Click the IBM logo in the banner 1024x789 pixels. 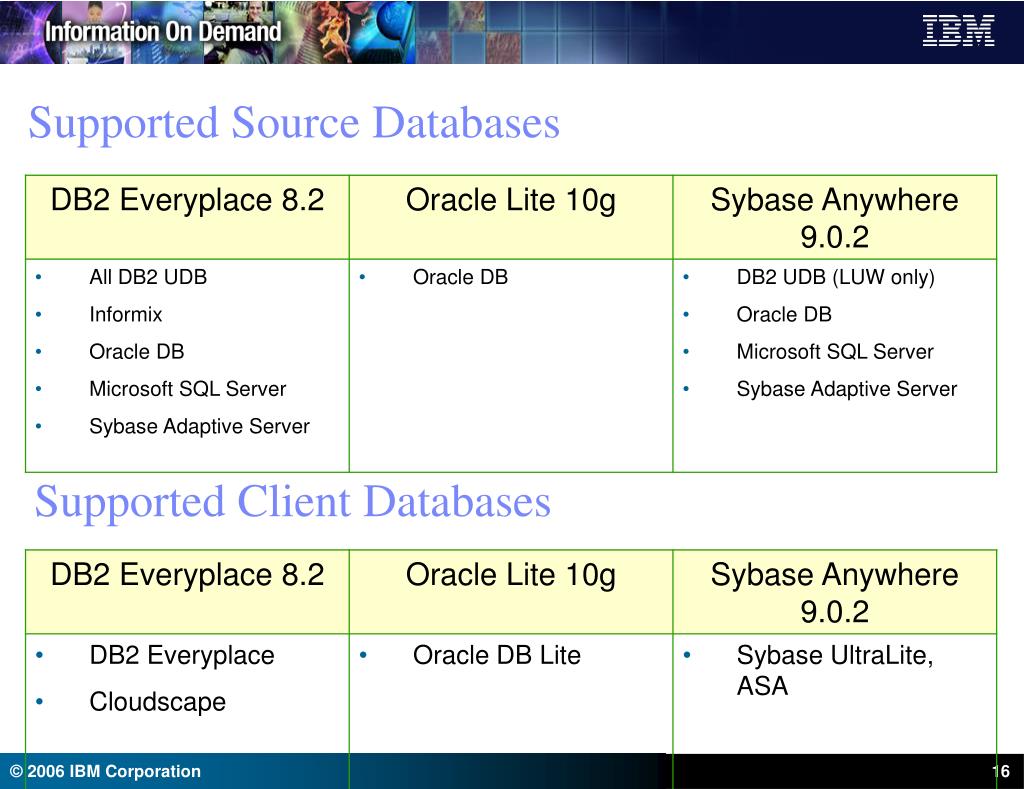(x=958, y=31)
